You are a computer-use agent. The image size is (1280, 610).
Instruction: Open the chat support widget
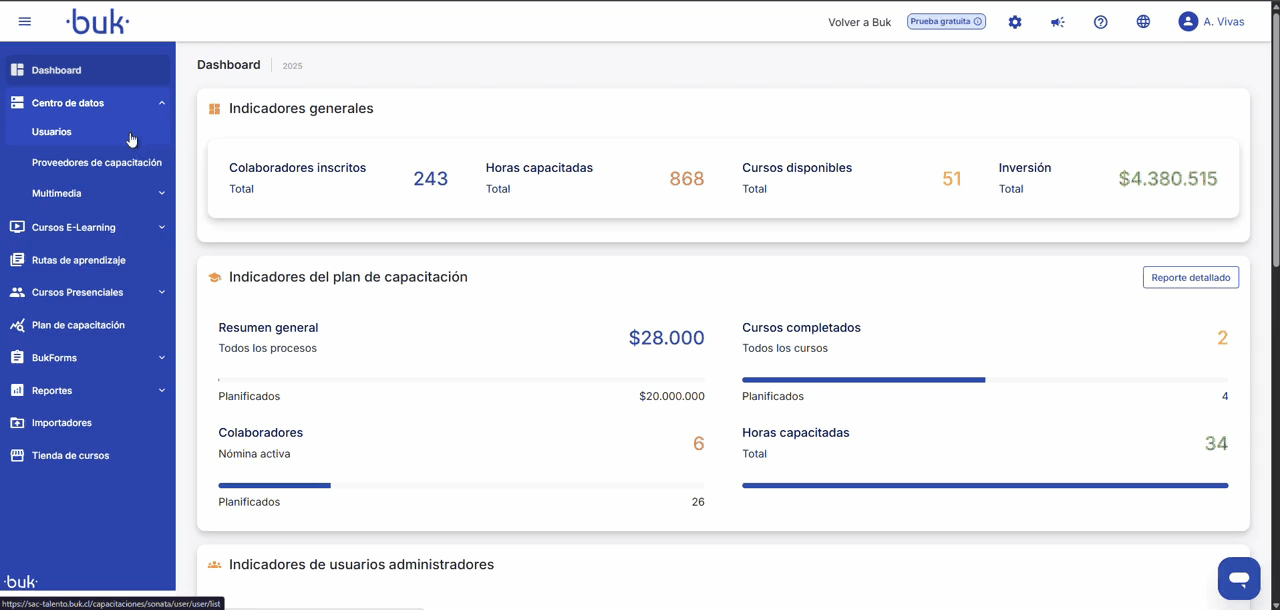tap(1238, 578)
